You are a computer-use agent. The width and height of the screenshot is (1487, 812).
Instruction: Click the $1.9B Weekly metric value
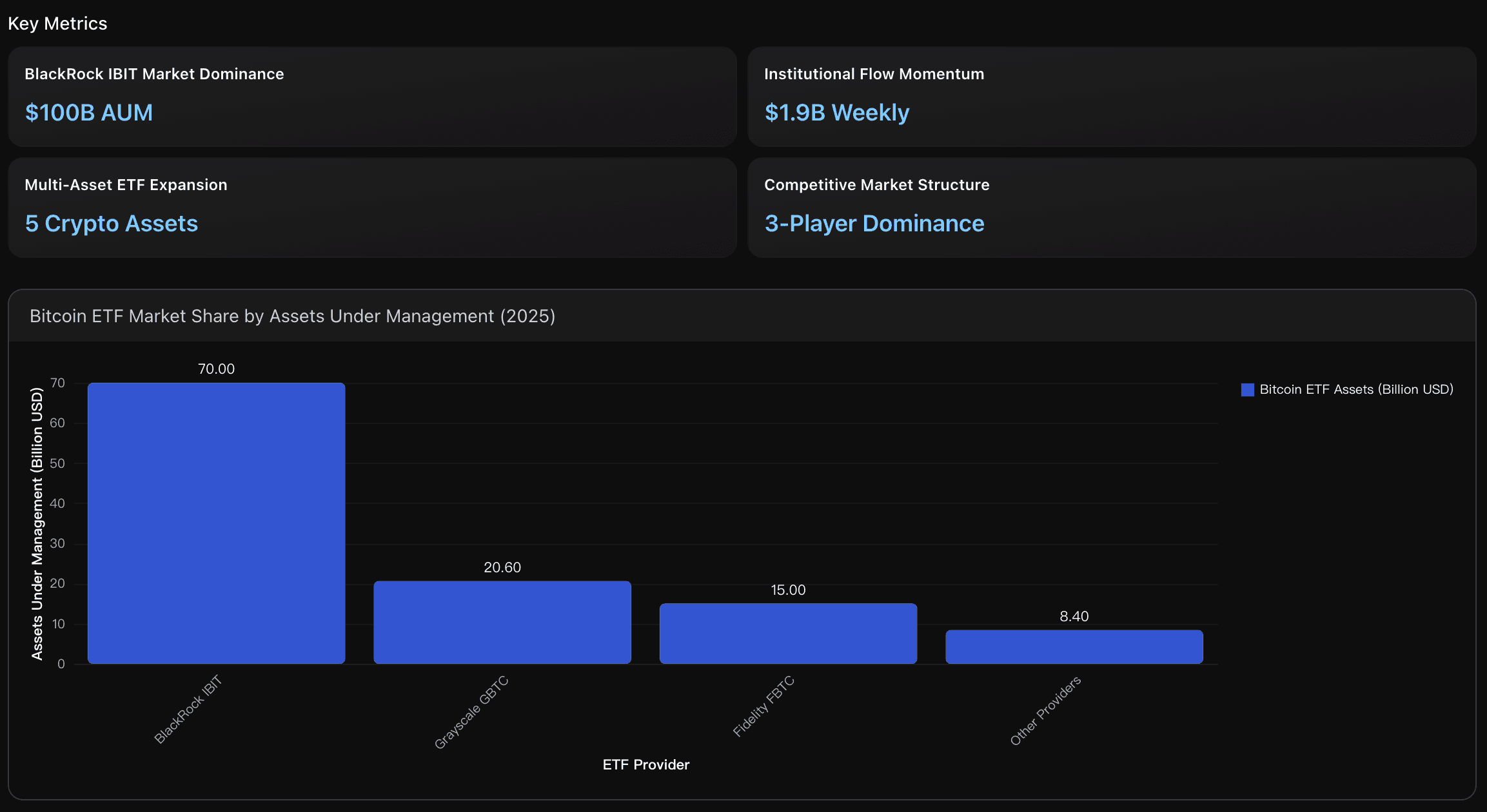pos(837,113)
